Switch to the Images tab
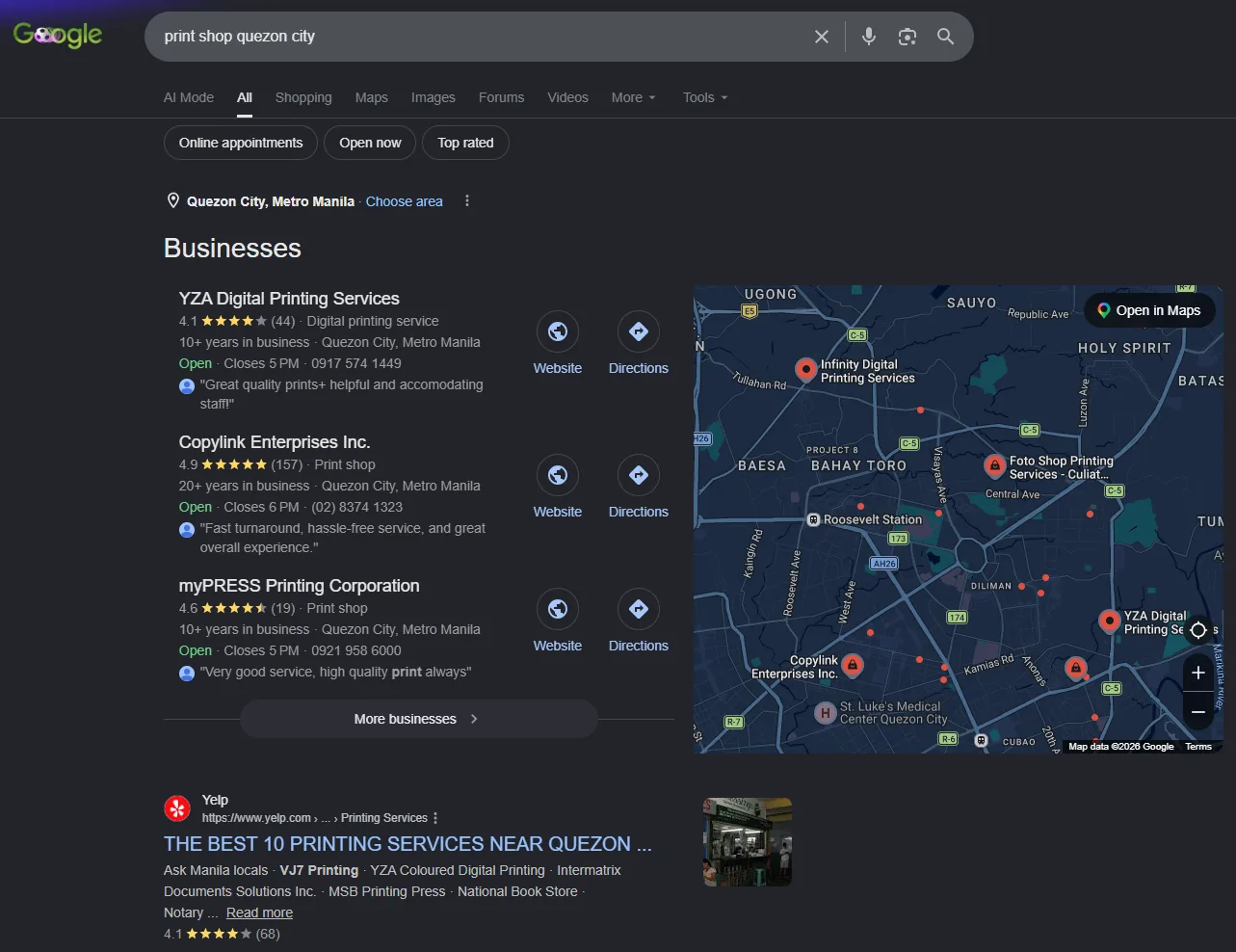This screenshot has height=952, width=1236. (x=434, y=97)
